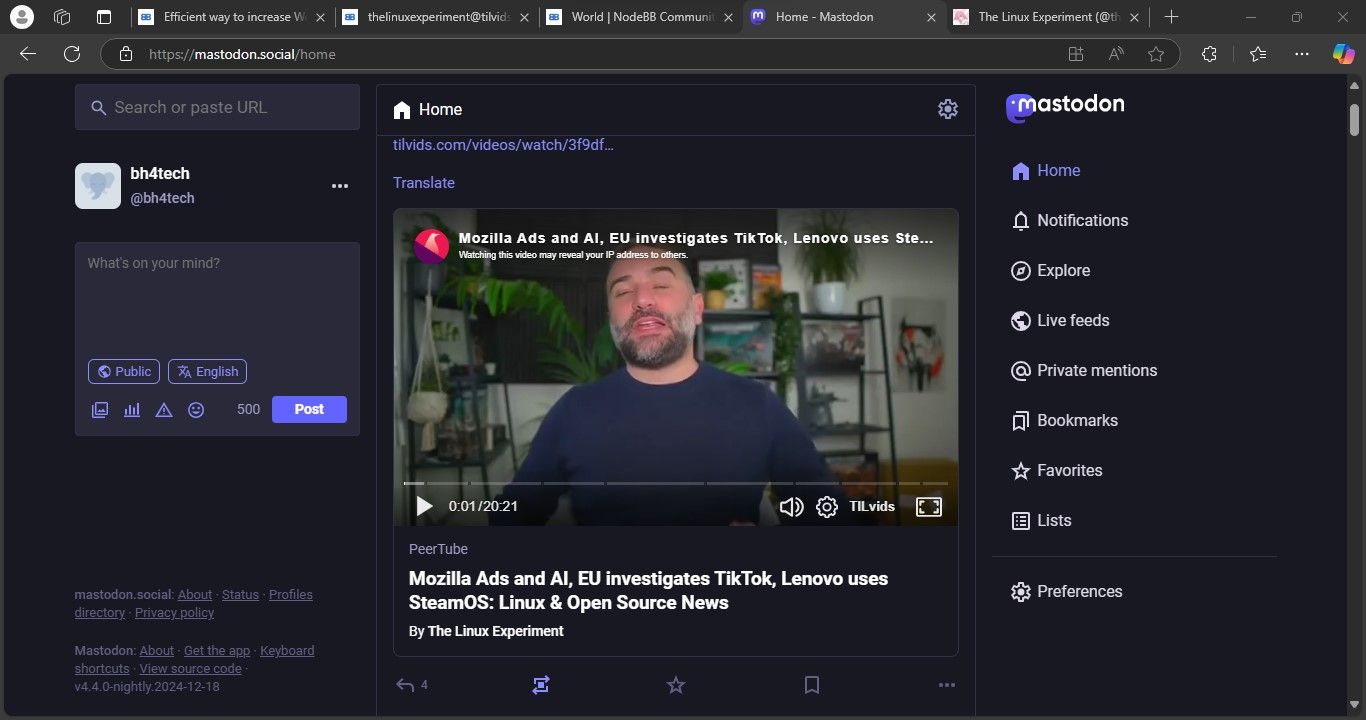Open the Home timeline in sidebar
Image resolution: width=1366 pixels, height=720 pixels.
tap(1046, 171)
